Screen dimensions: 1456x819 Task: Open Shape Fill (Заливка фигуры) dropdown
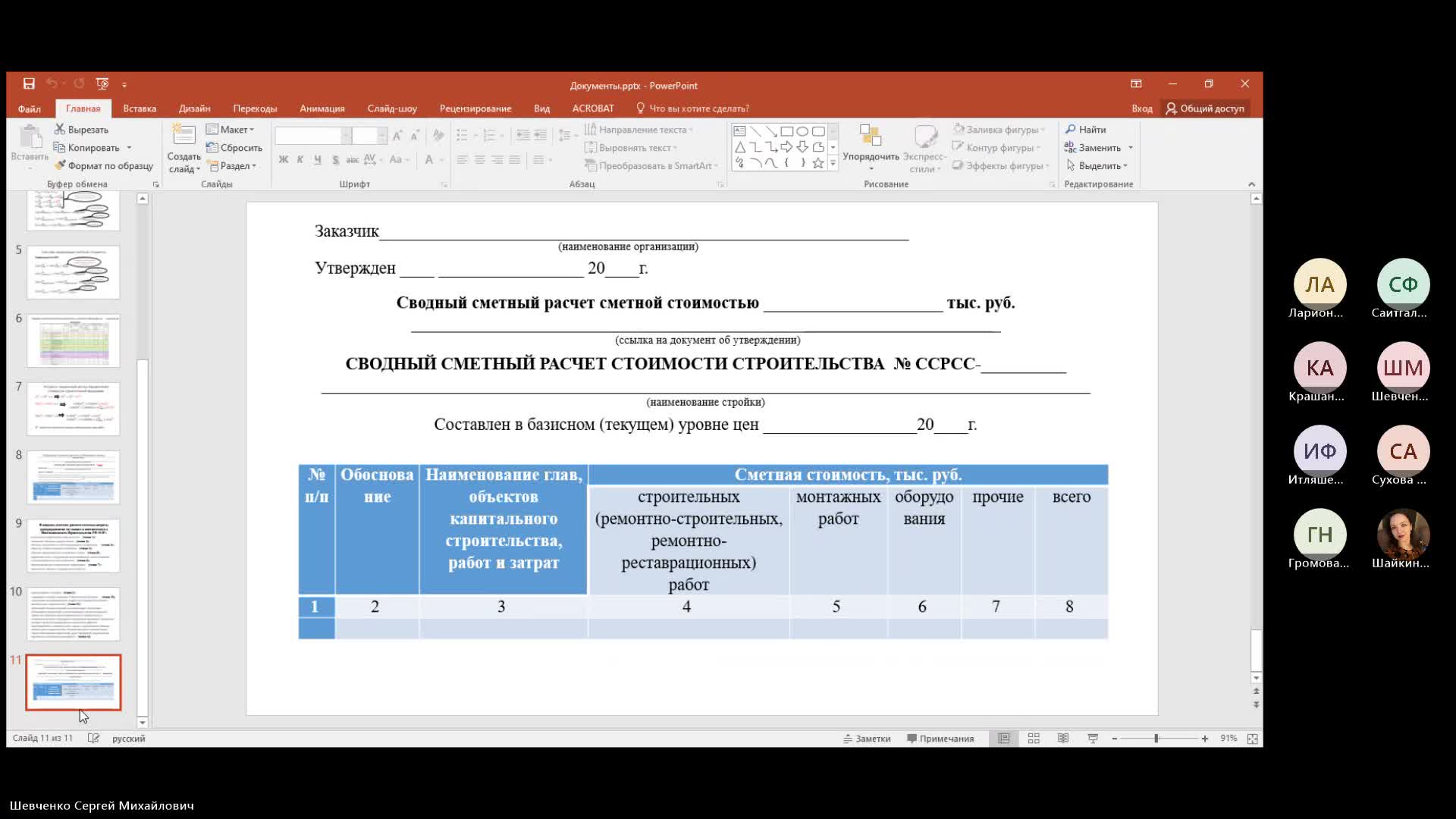tap(999, 130)
